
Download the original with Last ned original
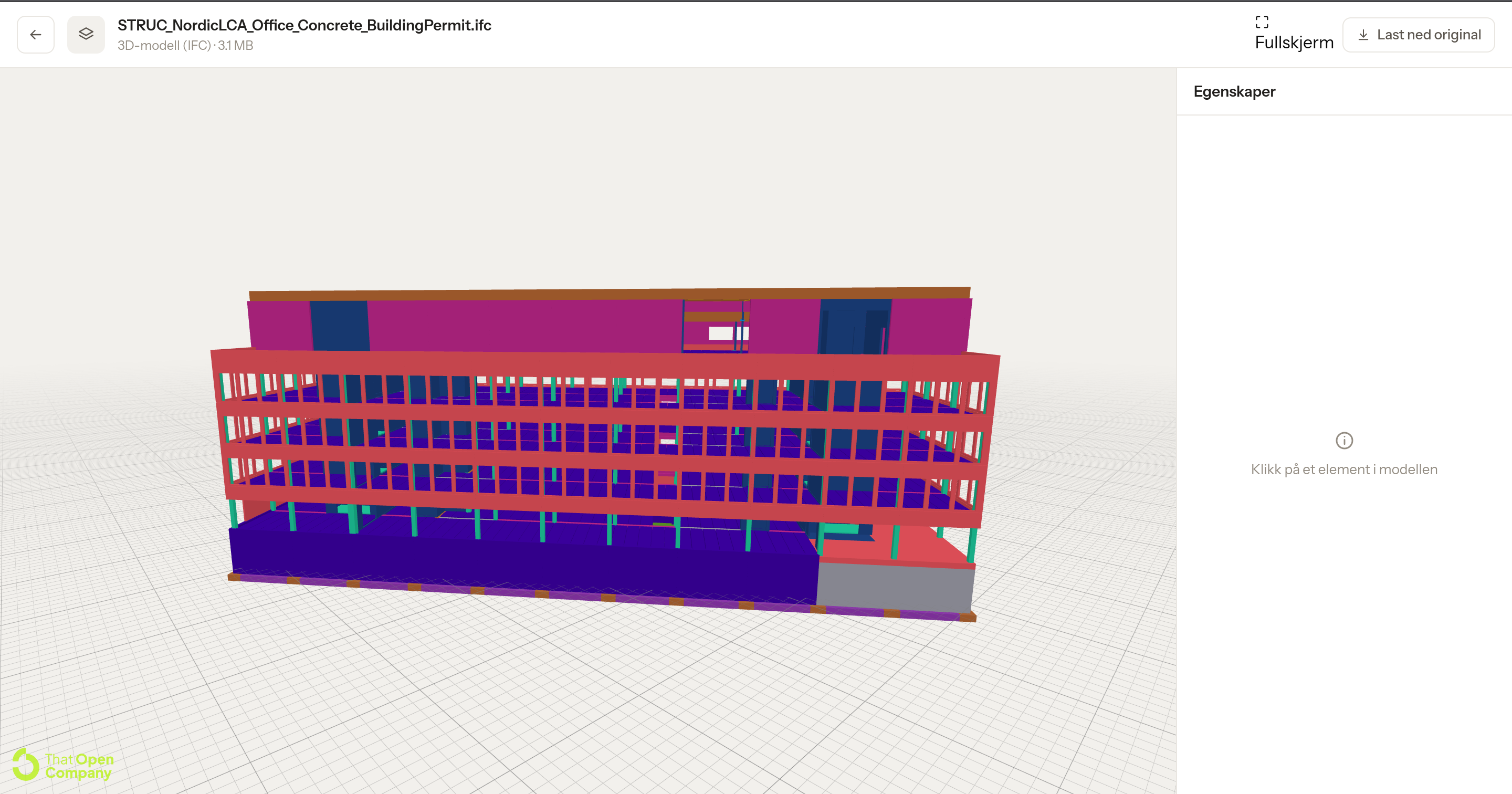pyautogui.click(x=1419, y=35)
